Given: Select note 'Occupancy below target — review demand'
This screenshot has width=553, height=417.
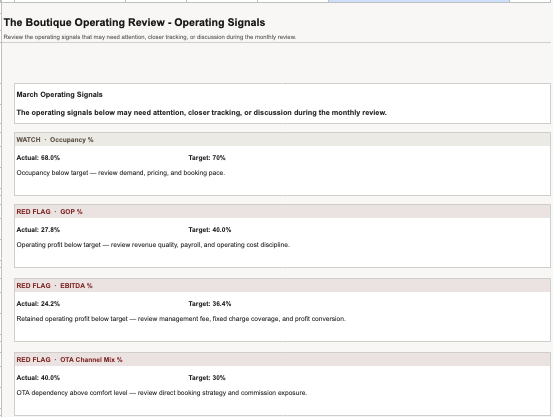Looking at the screenshot, I should coord(121,173).
